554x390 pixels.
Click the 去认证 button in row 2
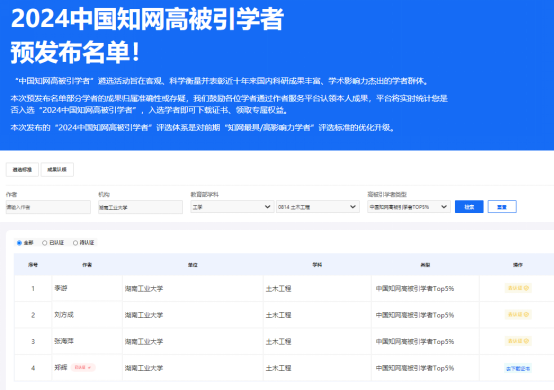(518, 314)
